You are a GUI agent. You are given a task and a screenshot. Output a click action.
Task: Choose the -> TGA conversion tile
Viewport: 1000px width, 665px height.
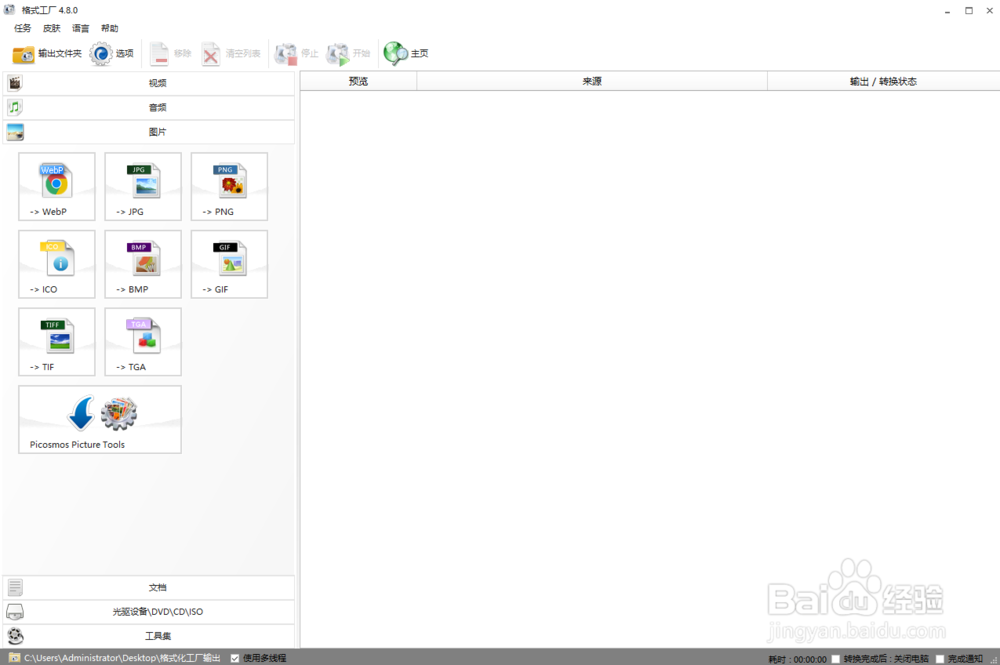143,342
